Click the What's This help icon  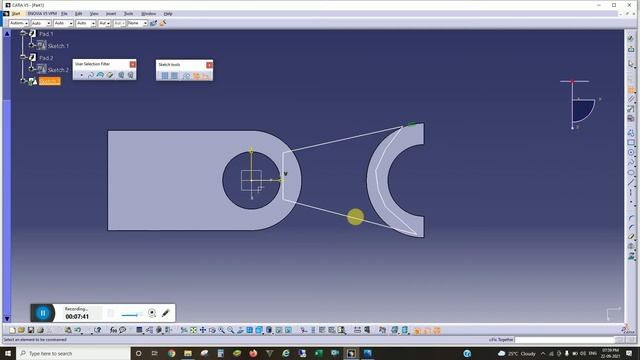pyautogui.click(x=97, y=330)
